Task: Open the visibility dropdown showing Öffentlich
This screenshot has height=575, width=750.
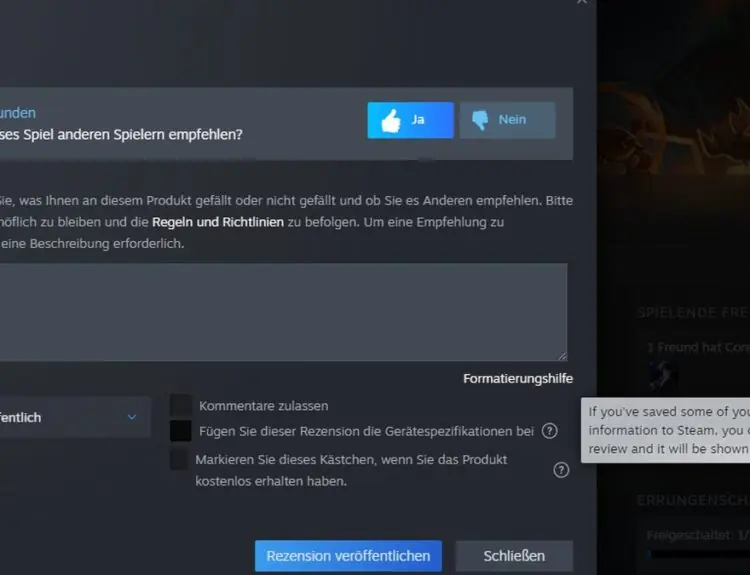Action: (75, 417)
